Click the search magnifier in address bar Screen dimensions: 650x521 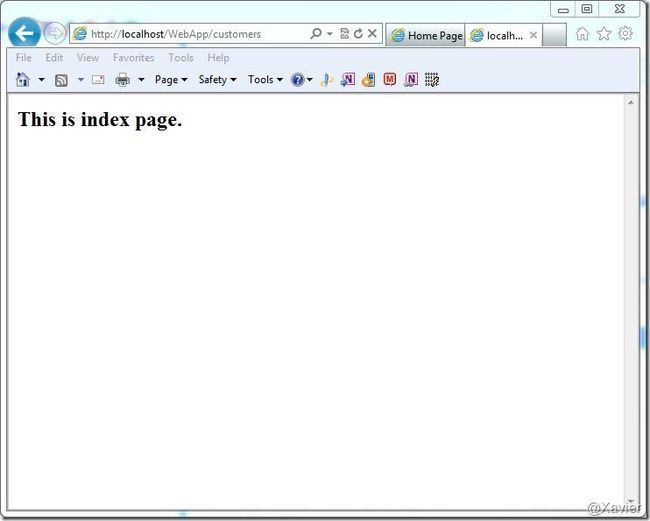(316, 33)
